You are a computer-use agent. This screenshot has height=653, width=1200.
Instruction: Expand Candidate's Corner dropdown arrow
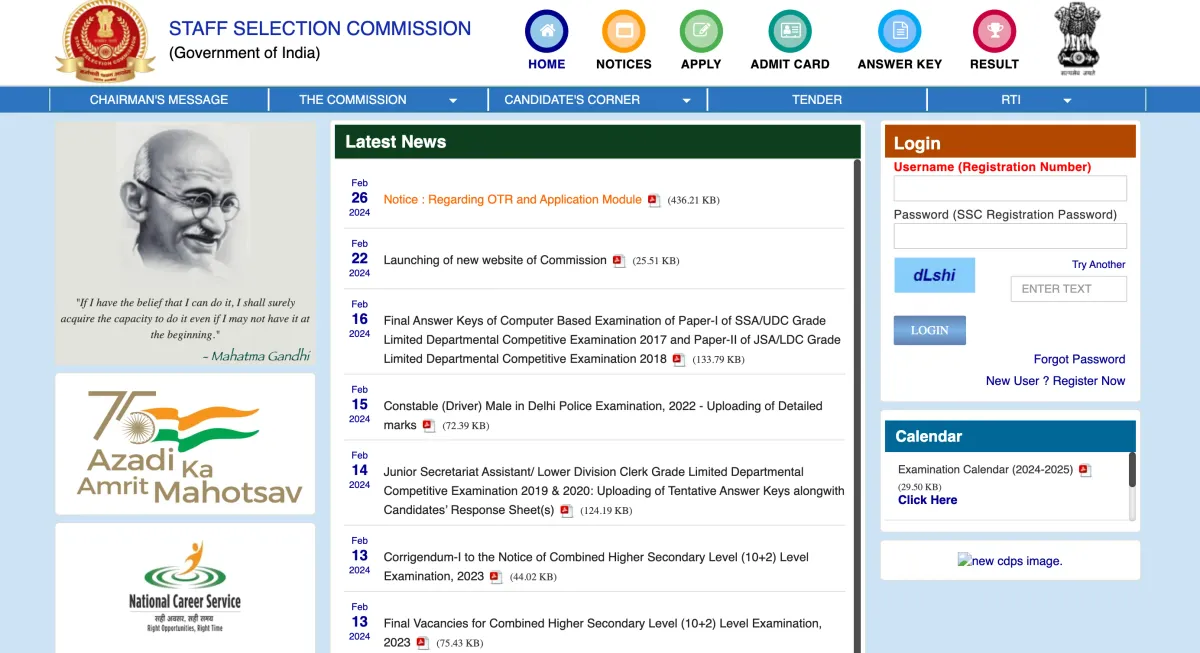click(x=687, y=101)
